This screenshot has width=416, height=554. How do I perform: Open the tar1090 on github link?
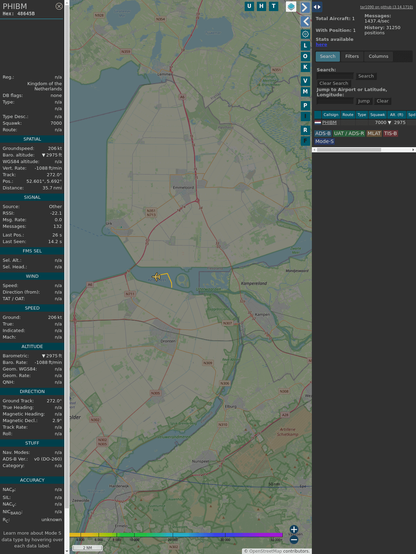(386, 7)
